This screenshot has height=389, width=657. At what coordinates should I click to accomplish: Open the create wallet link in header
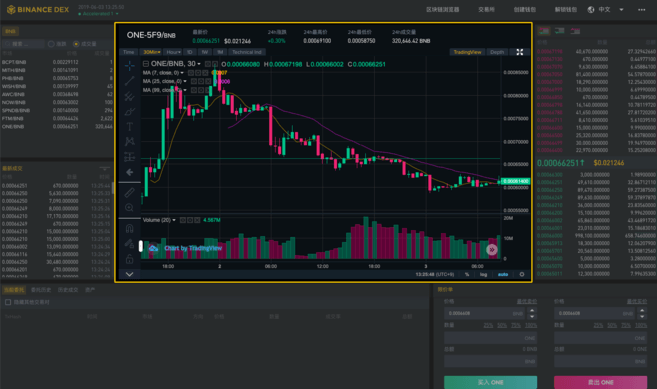coord(525,10)
